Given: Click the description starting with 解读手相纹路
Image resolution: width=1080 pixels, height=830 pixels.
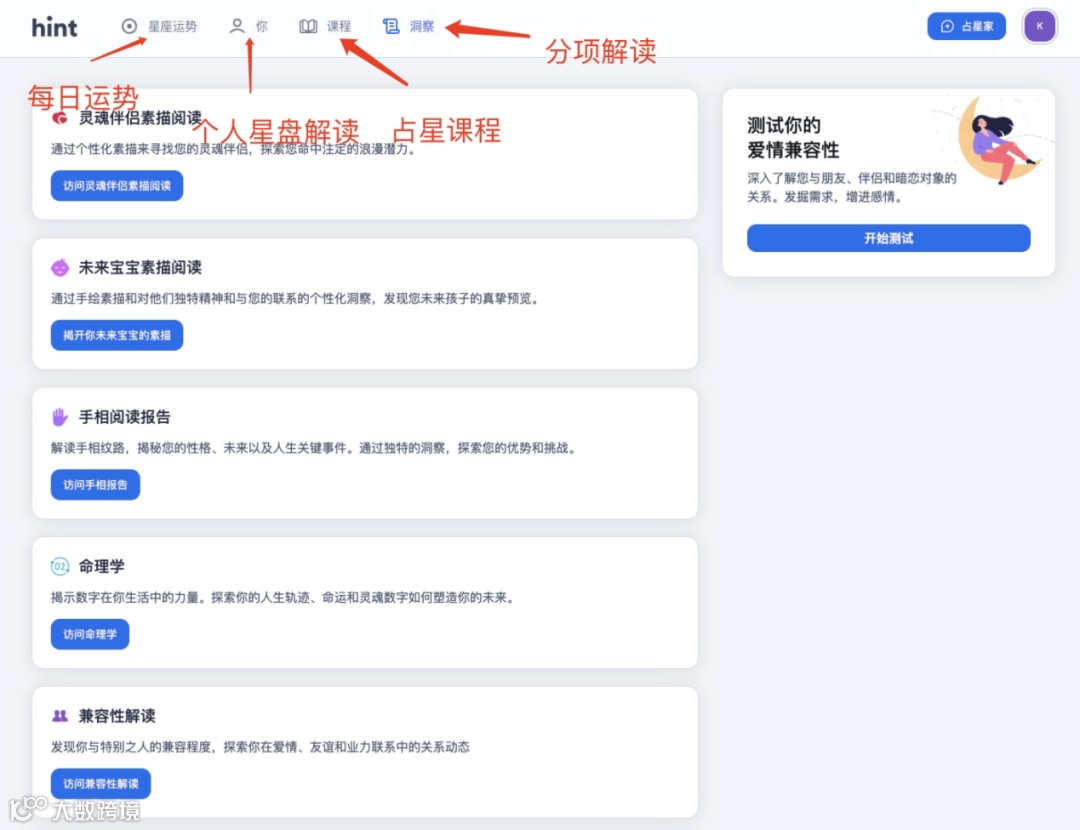Looking at the screenshot, I should [x=315, y=448].
